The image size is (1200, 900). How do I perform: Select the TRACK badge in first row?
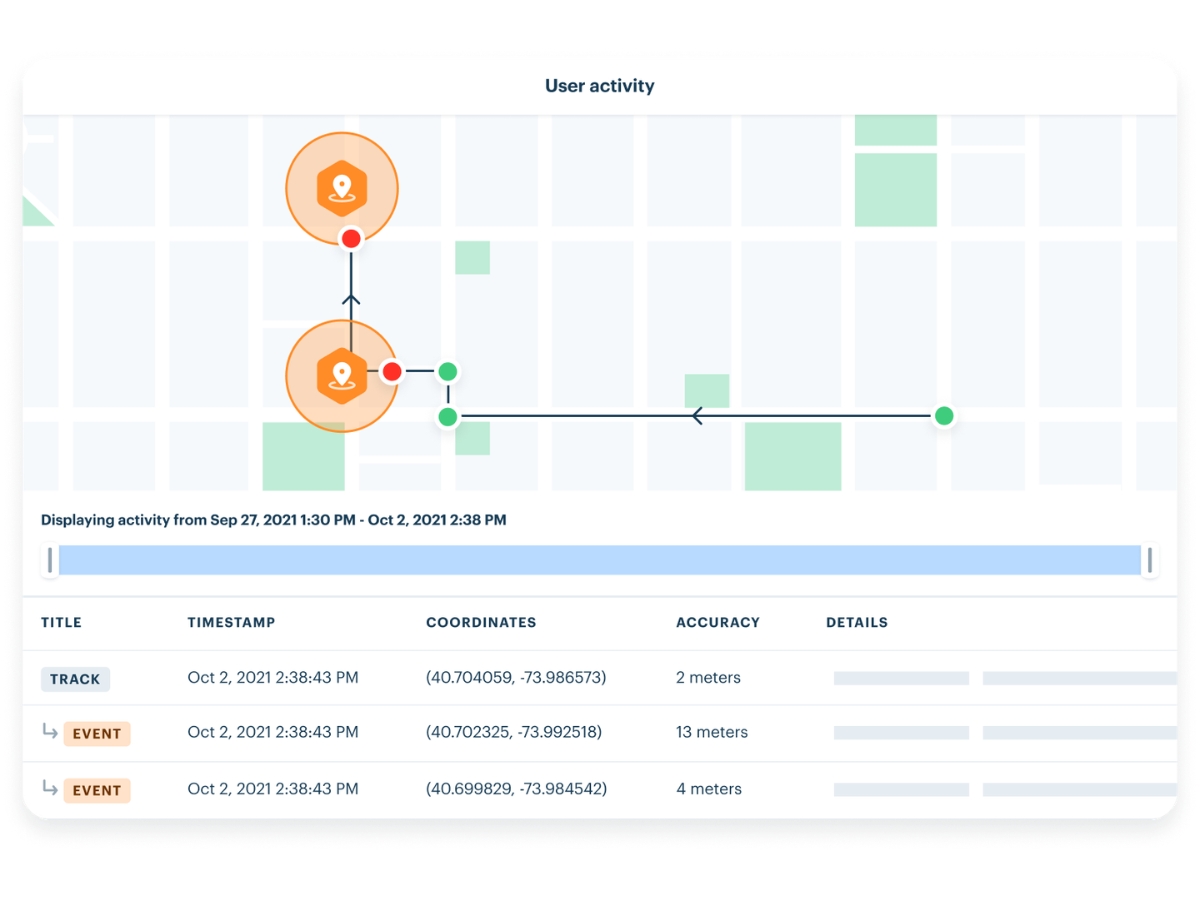click(x=75, y=679)
